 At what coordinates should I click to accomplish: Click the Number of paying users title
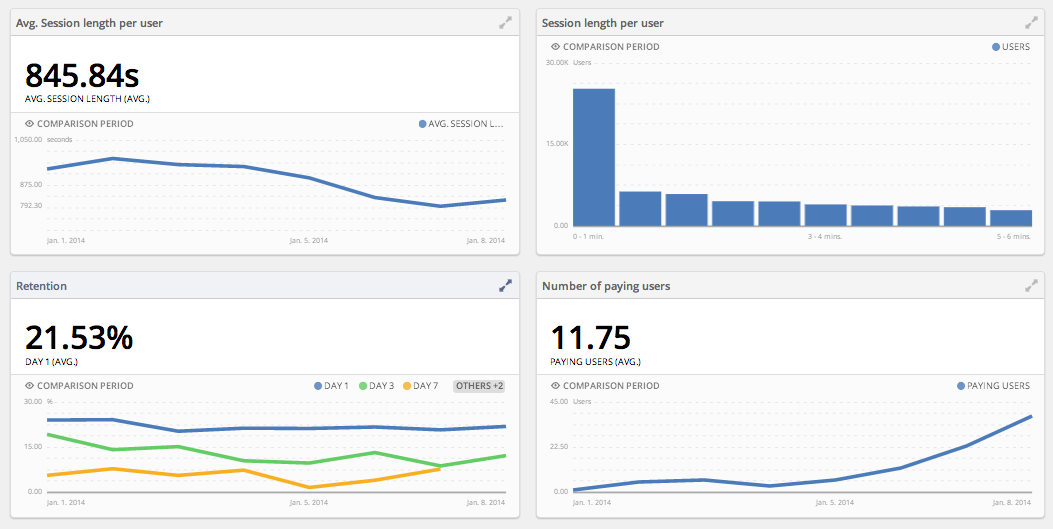[x=606, y=286]
